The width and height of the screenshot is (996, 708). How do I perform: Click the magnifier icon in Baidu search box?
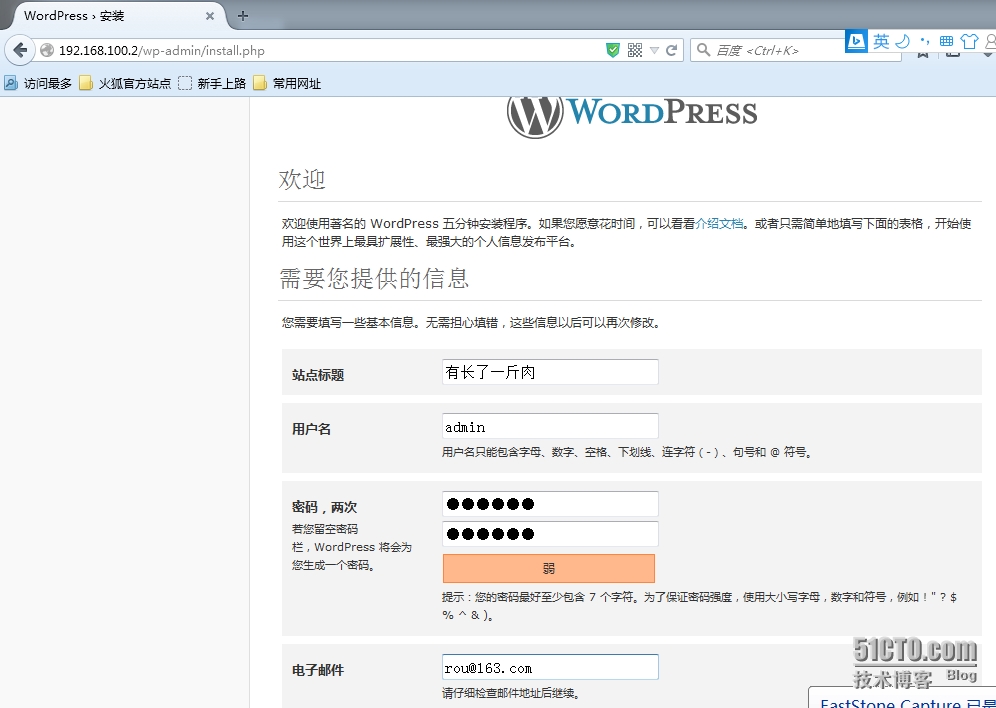click(x=703, y=50)
